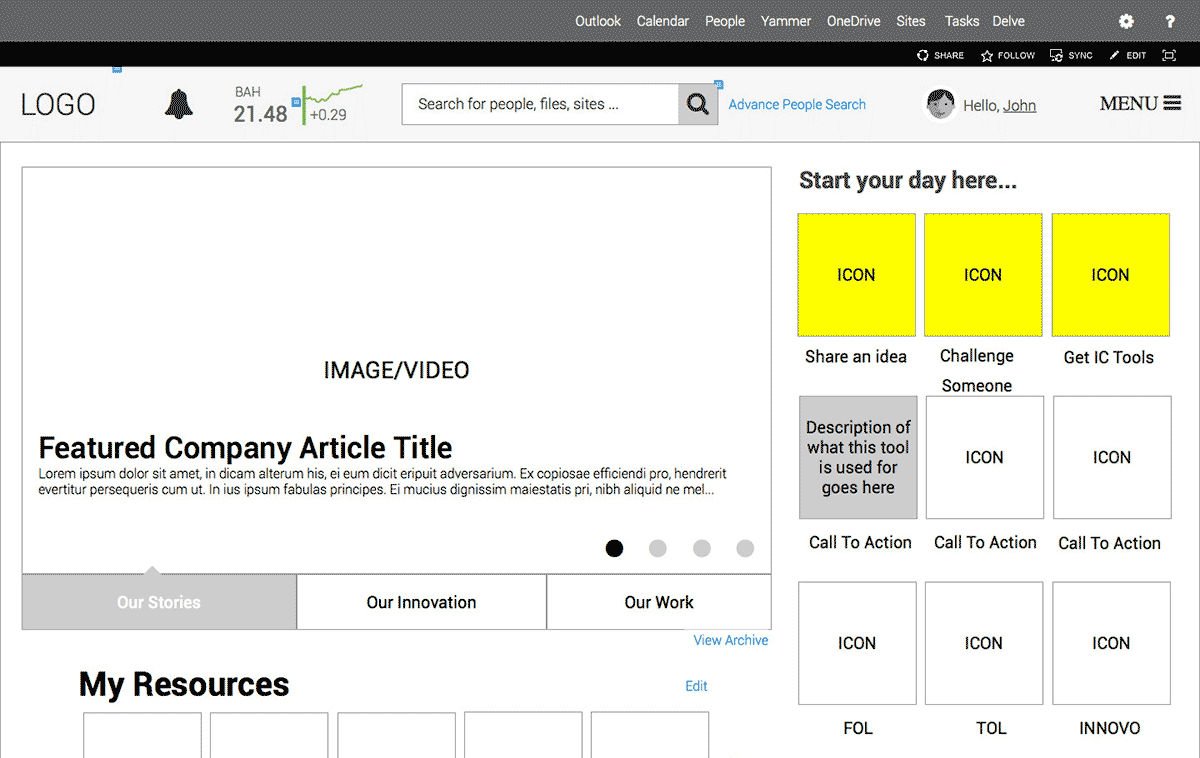Image resolution: width=1200 pixels, height=758 pixels.
Task: Click the help question mark icon
Action: (1170, 21)
